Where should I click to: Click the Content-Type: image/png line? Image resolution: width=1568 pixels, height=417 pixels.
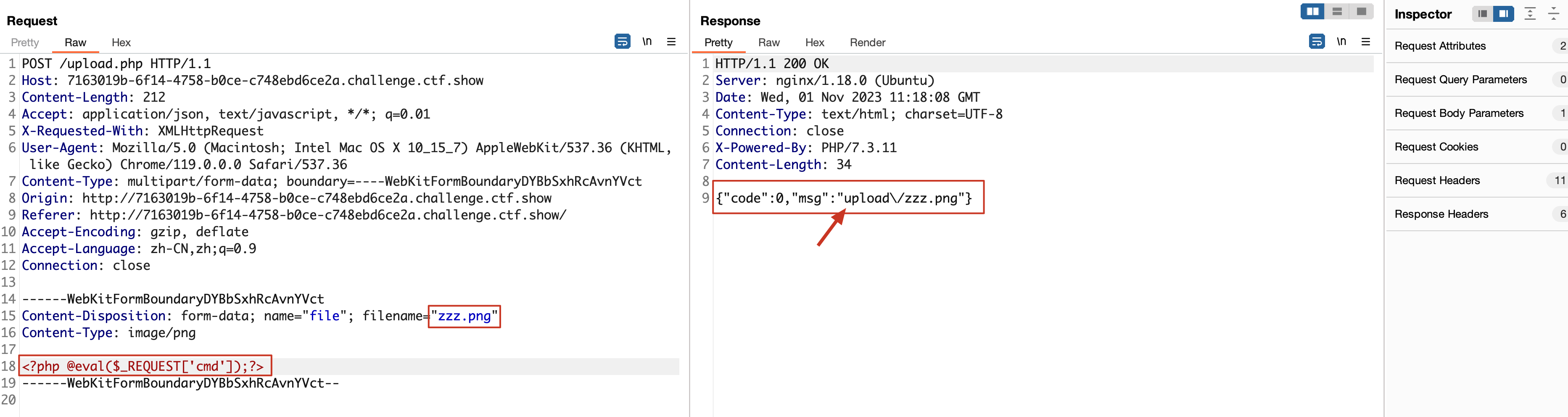coord(109,333)
